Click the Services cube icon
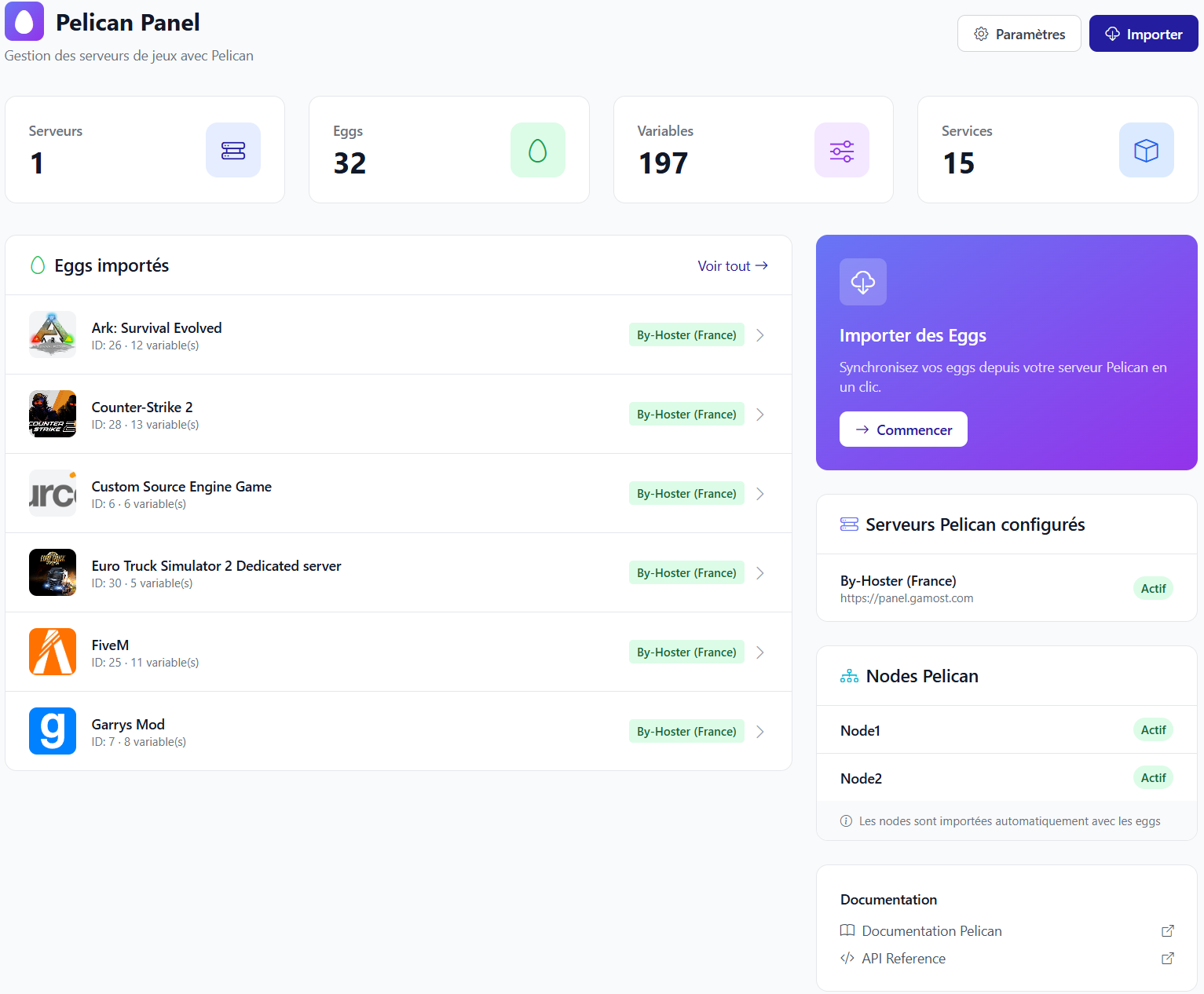The height and width of the screenshot is (994, 1204). pos(1146,150)
